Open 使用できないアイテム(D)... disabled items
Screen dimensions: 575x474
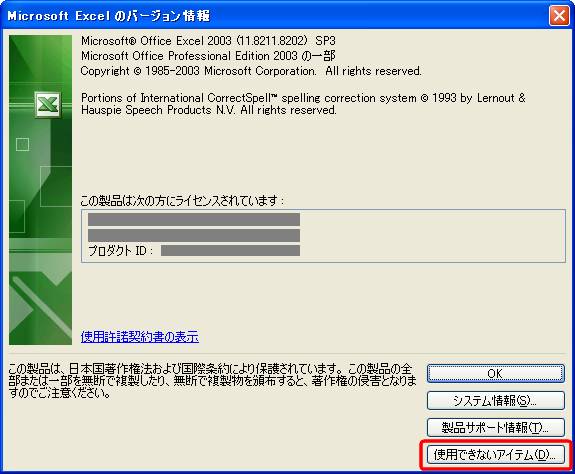(x=495, y=455)
